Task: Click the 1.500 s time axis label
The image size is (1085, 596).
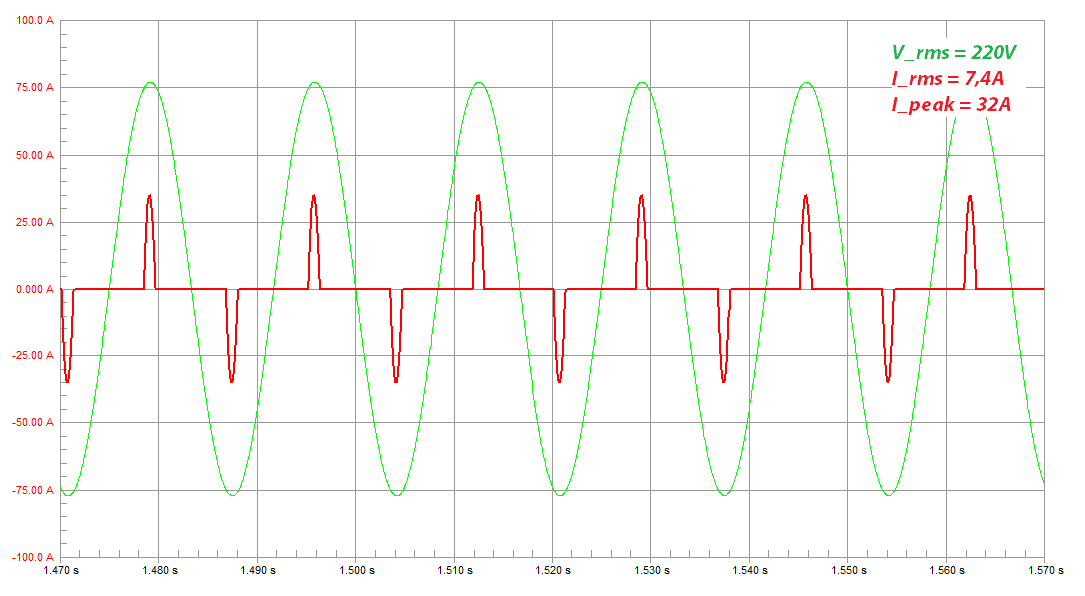Action: [356, 571]
